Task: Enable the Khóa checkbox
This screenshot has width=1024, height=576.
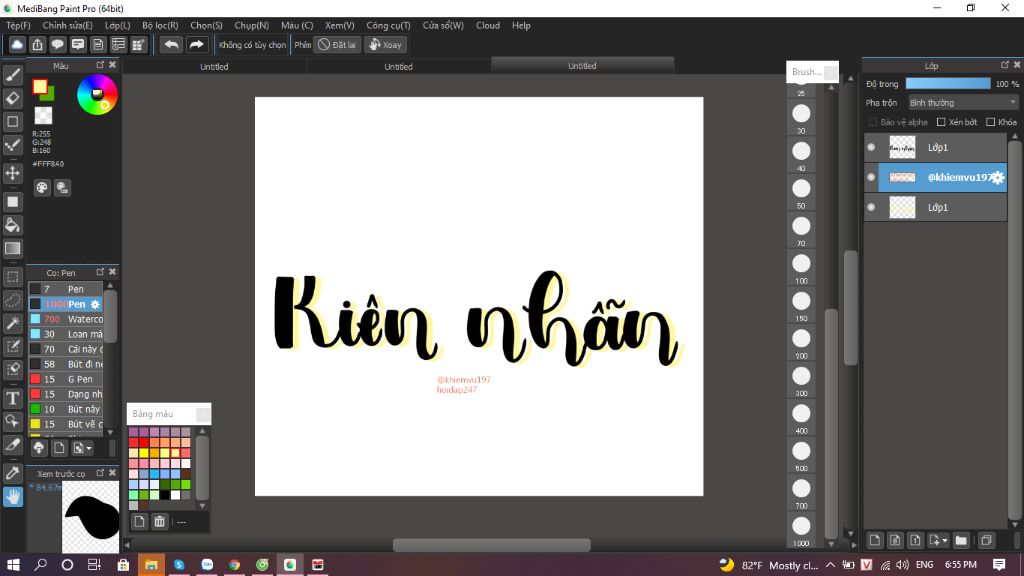Action: tap(991, 122)
